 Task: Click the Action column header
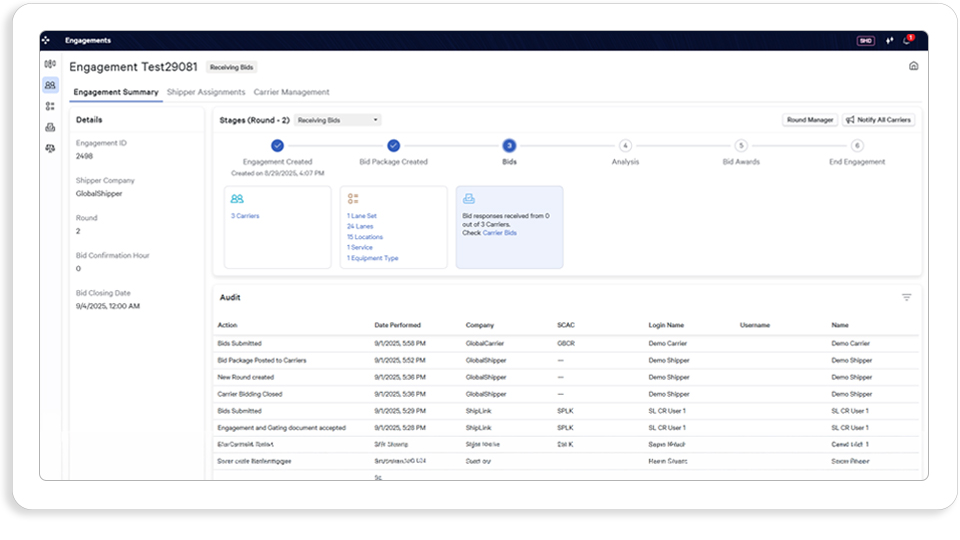227,325
